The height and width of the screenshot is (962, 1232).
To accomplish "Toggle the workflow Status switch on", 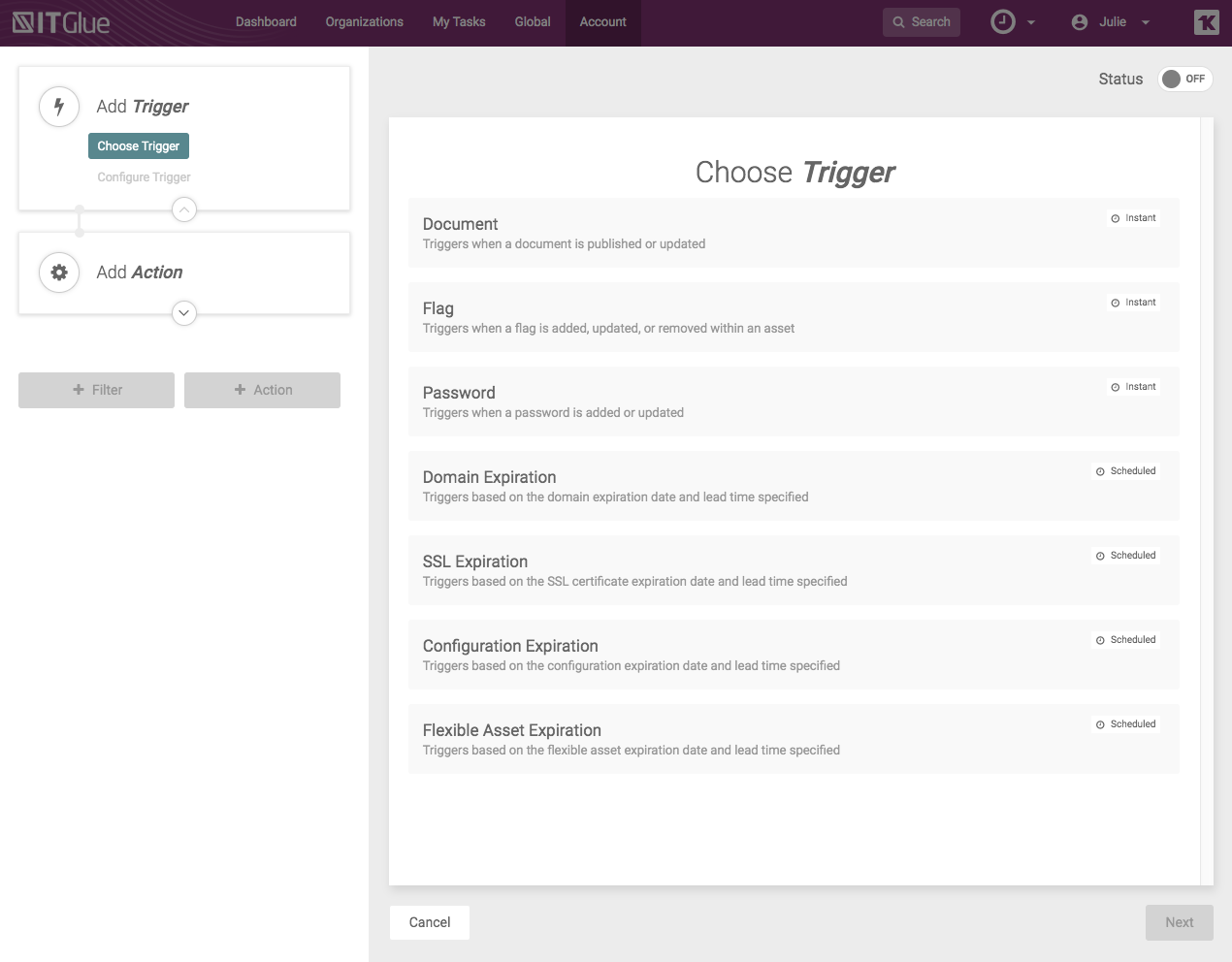I will click(x=1184, y=80).
